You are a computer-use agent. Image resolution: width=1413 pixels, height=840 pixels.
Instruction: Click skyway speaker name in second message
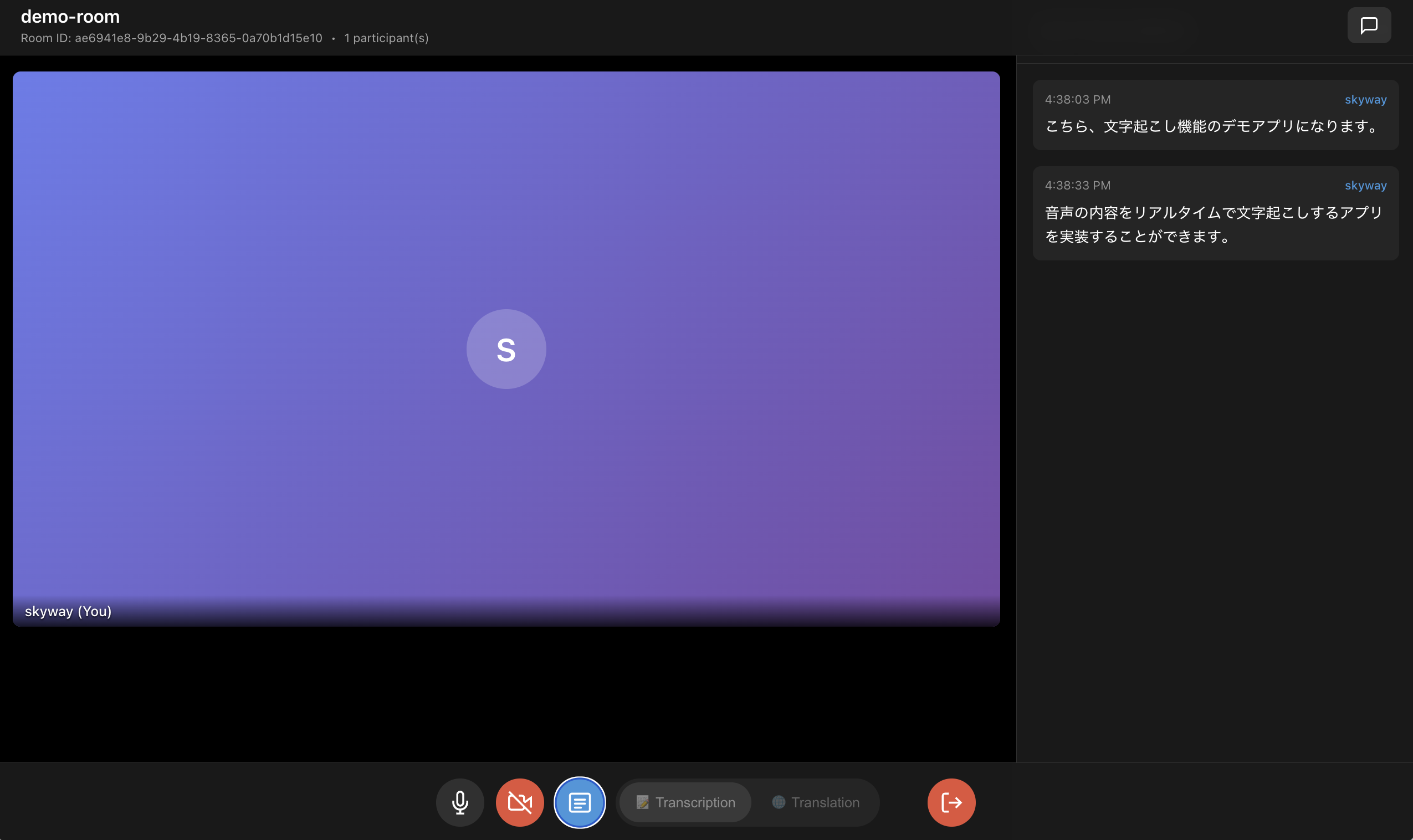pyautogui.click(x=1365, y=186)
